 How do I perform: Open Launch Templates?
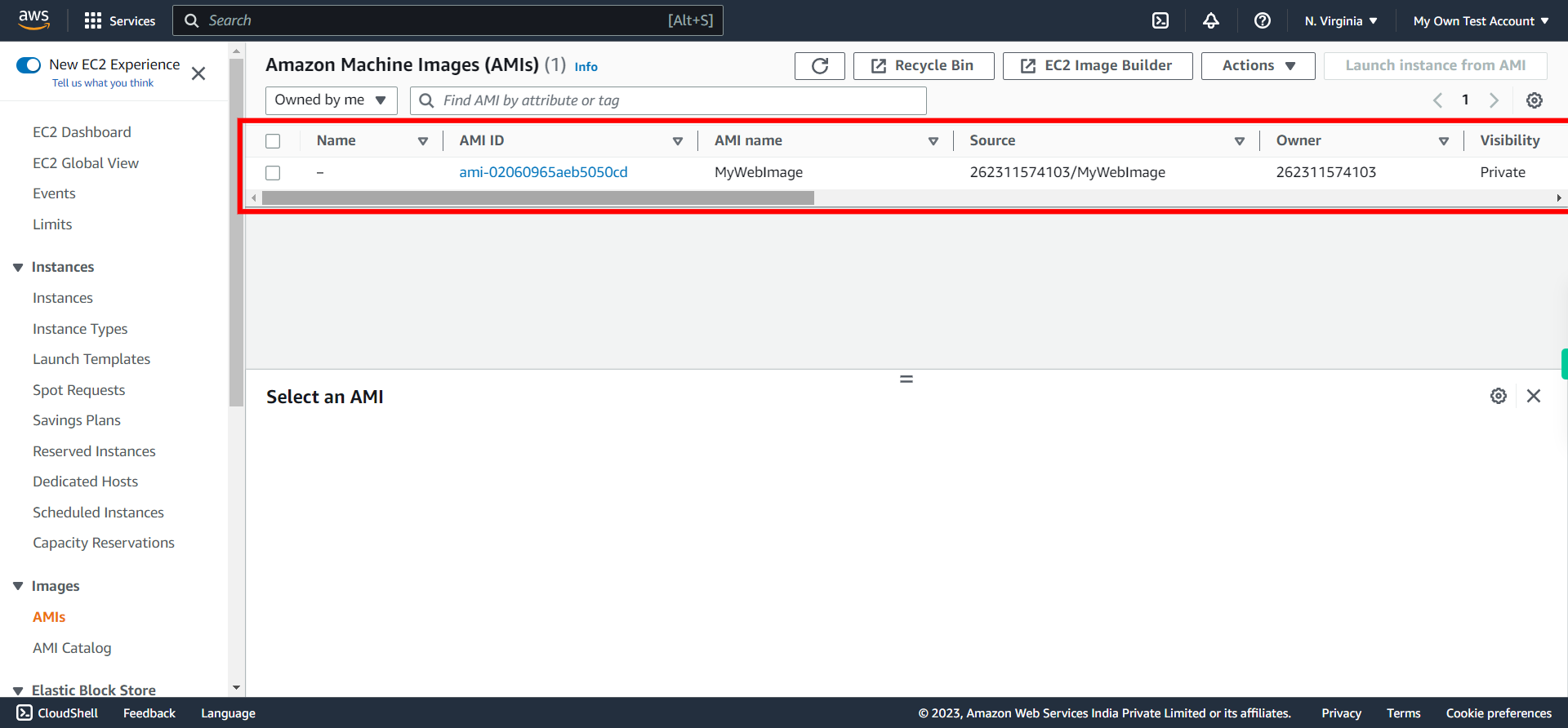tap(91, 359)
